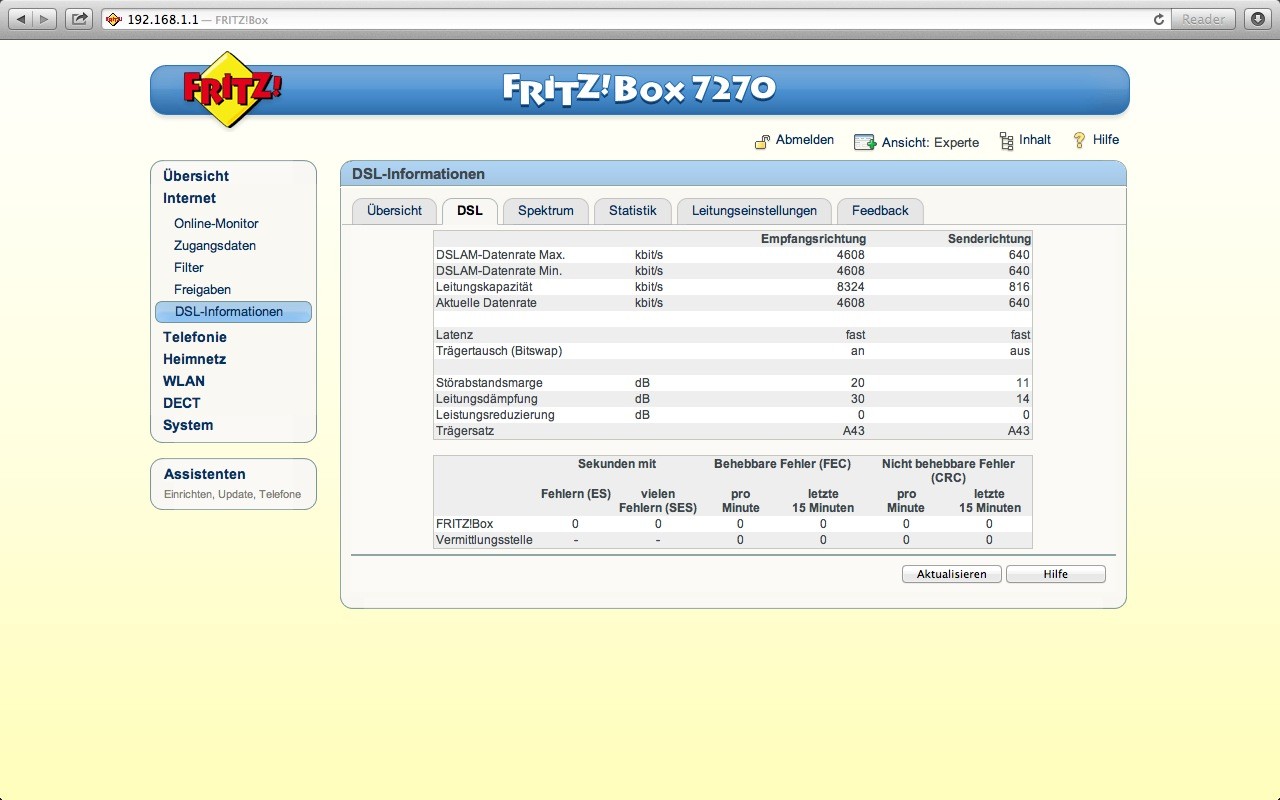The height and width of the screenshot is (800, 1280).
Task: Switch to the Spektrum tab
Action: [x=545, y=211]
